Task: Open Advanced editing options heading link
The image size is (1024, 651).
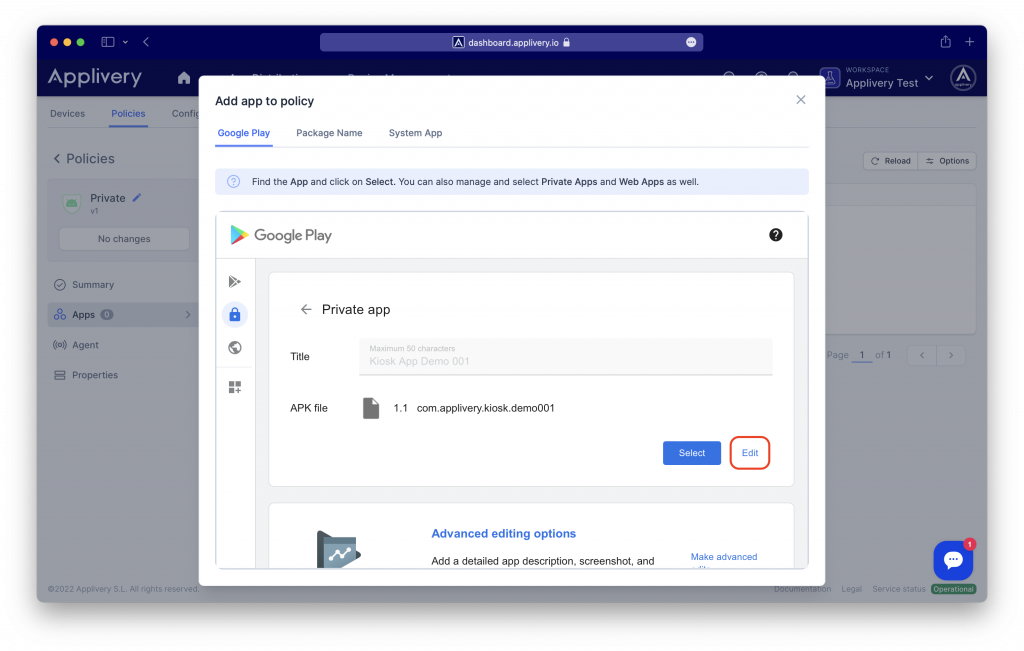Action: 504,533
